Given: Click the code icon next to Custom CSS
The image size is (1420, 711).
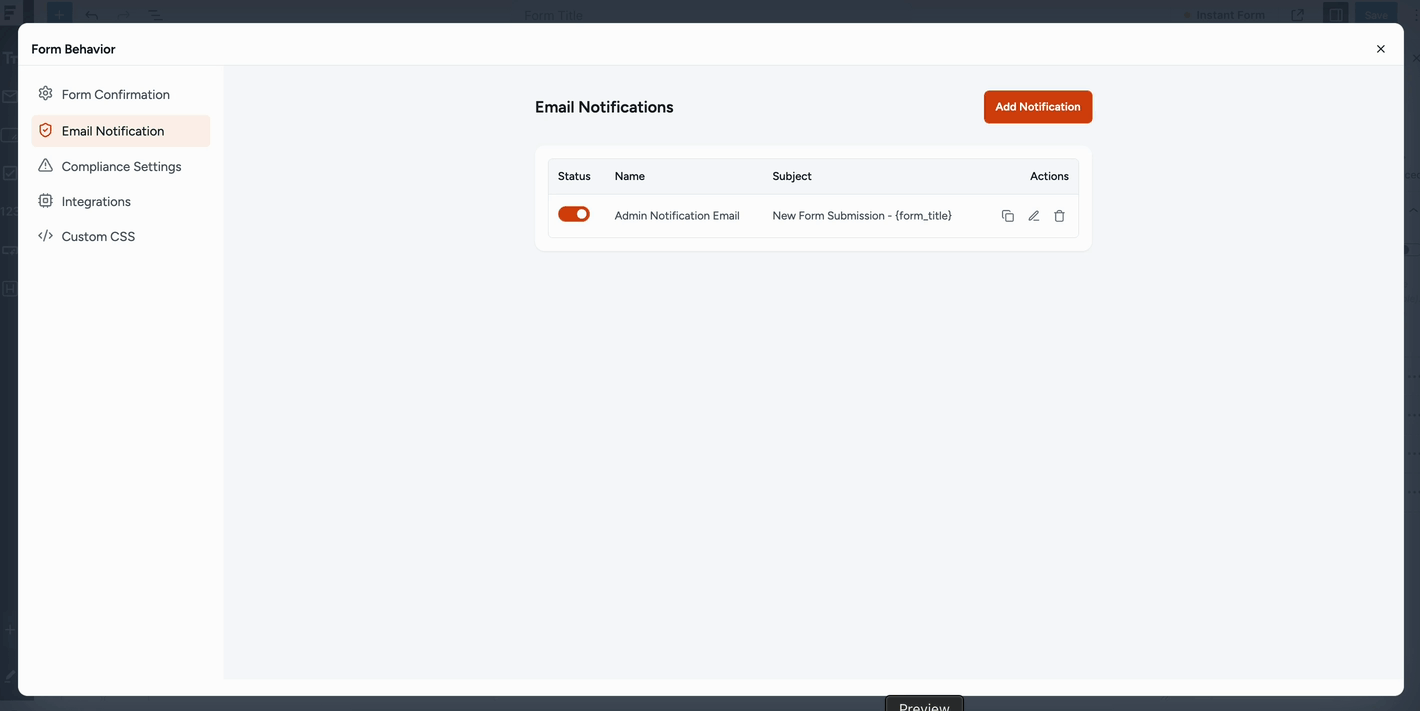Looking at the screenshot, I should coord(45,236).
